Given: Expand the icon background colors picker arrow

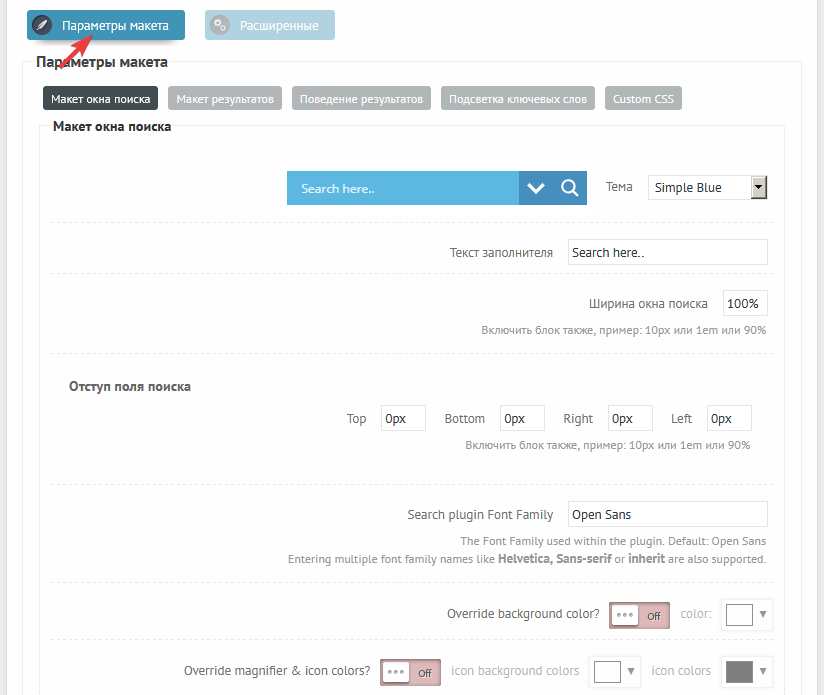Looking at the screenshot, I should tap(631, 672).
